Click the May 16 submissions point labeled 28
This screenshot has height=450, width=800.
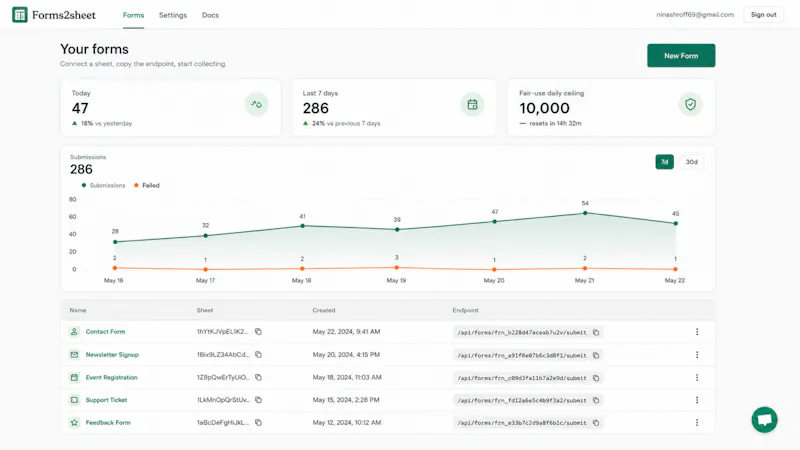coord(115,242)
